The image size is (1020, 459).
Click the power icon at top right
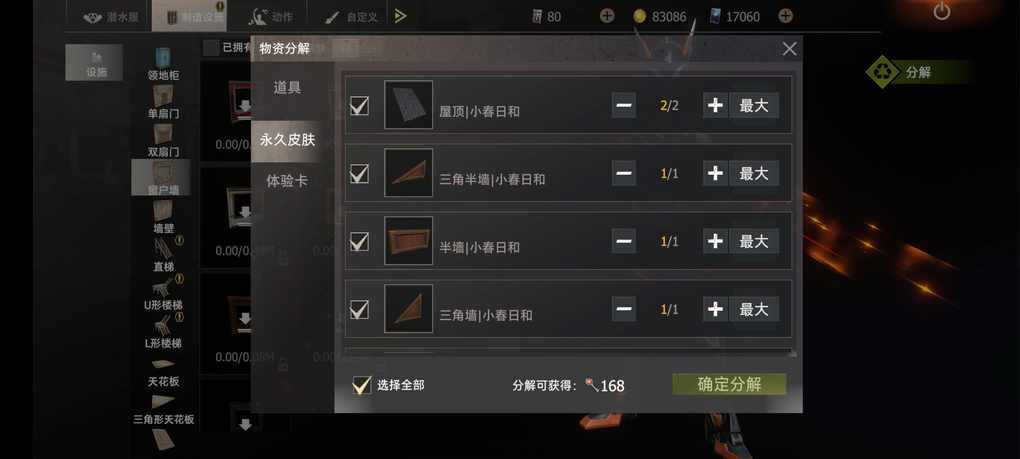pyautogui.click(x=941, y=11)
